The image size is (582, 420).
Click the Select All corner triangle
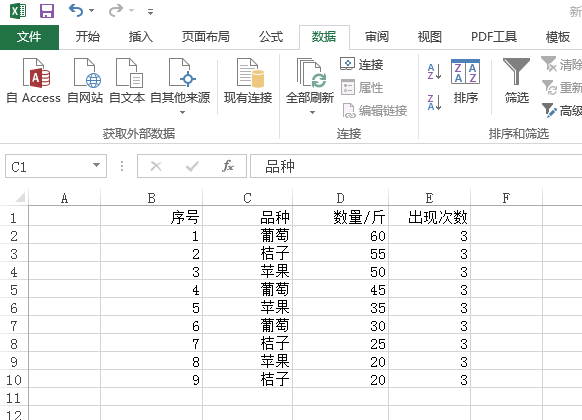tap(20, 197)
